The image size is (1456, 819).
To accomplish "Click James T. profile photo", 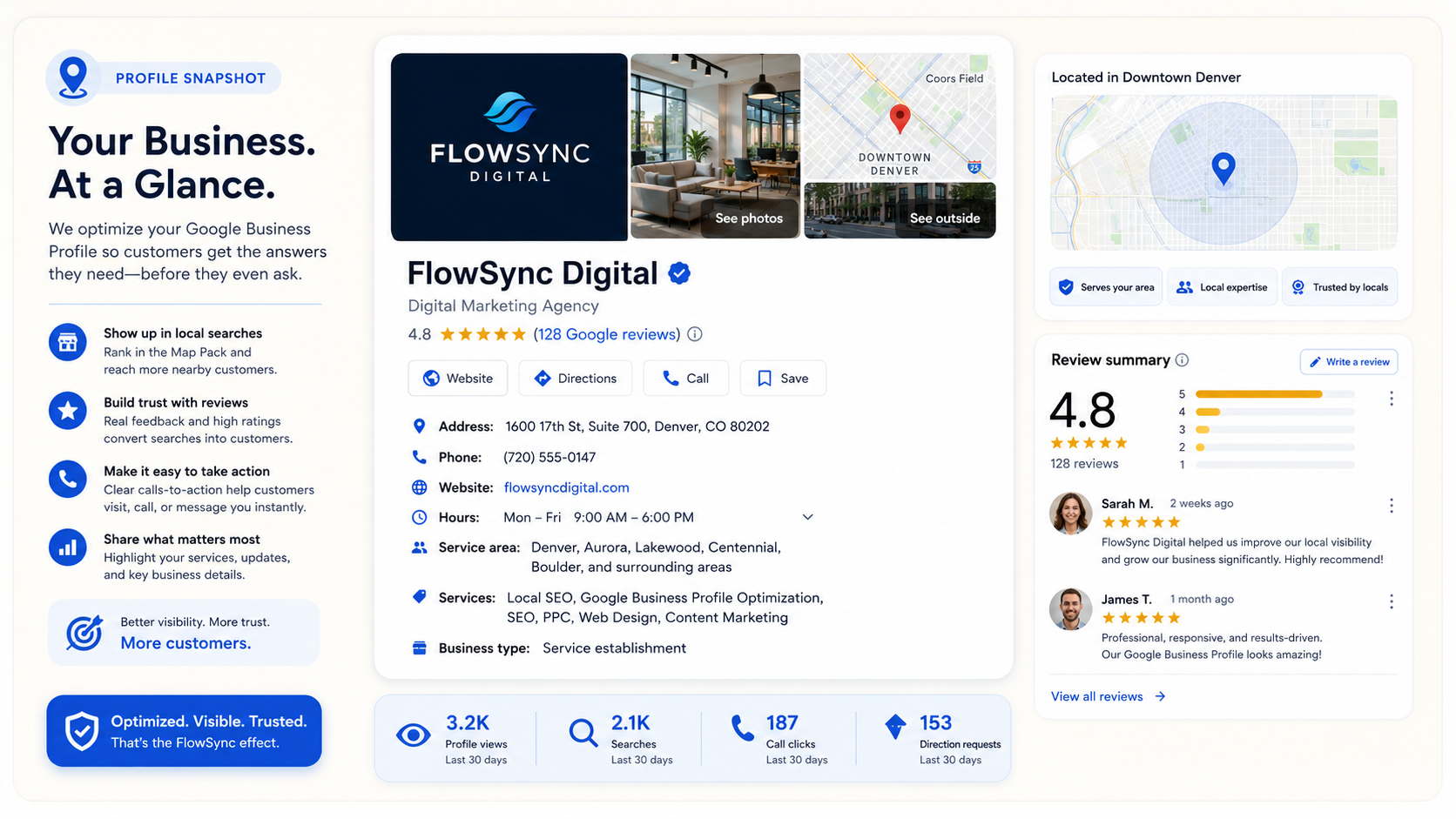I will [1070, 609].
